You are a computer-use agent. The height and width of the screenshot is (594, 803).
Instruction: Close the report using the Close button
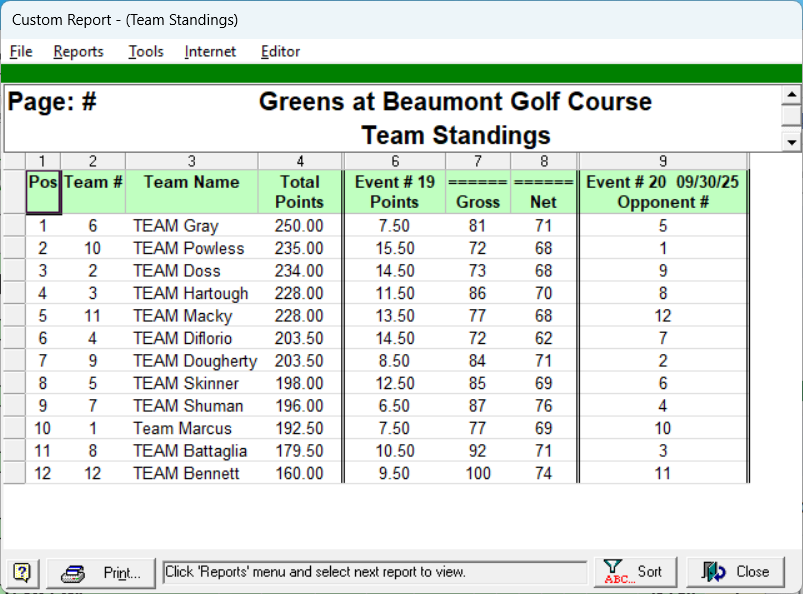click(737, 572)
